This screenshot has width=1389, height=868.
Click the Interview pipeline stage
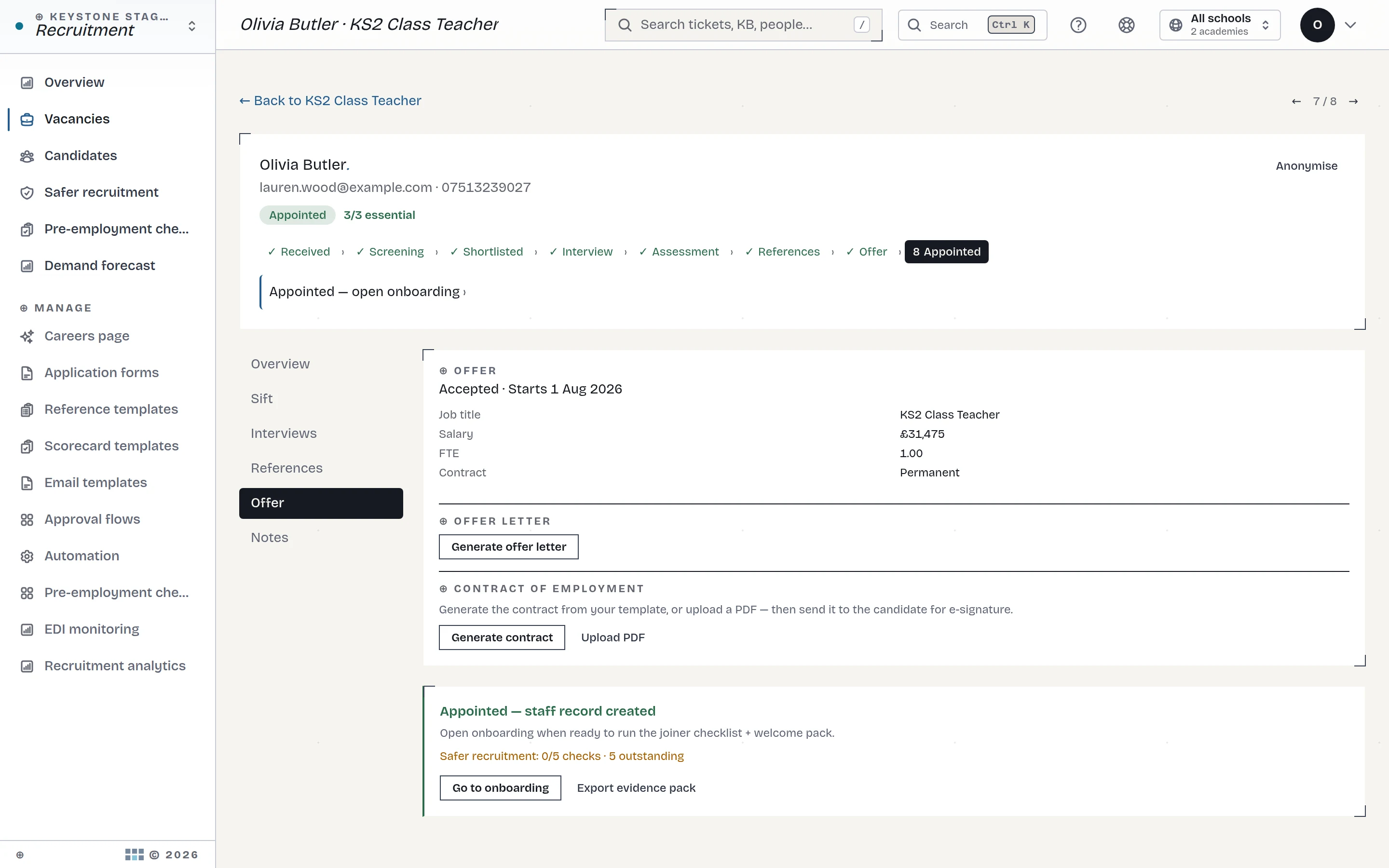click(x=582, y=252)
